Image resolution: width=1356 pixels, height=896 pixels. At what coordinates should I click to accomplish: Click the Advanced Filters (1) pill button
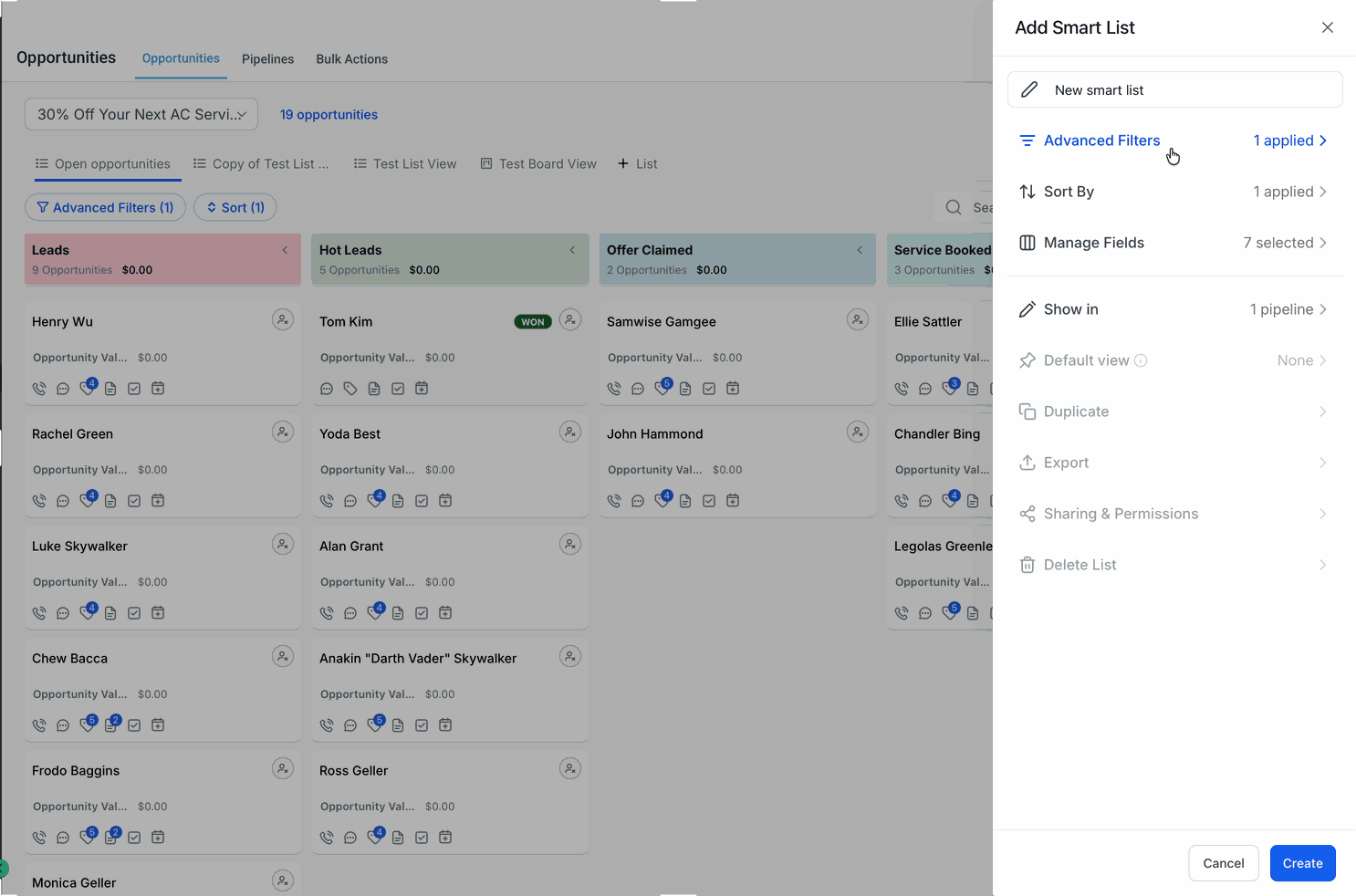point(105,208)
